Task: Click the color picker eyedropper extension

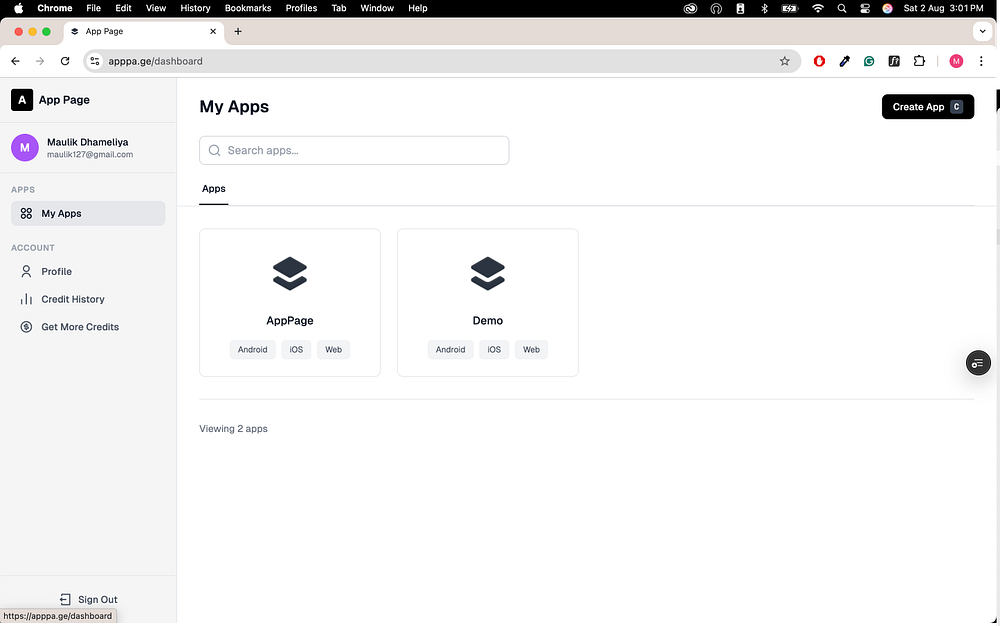Action: [844, 61]
